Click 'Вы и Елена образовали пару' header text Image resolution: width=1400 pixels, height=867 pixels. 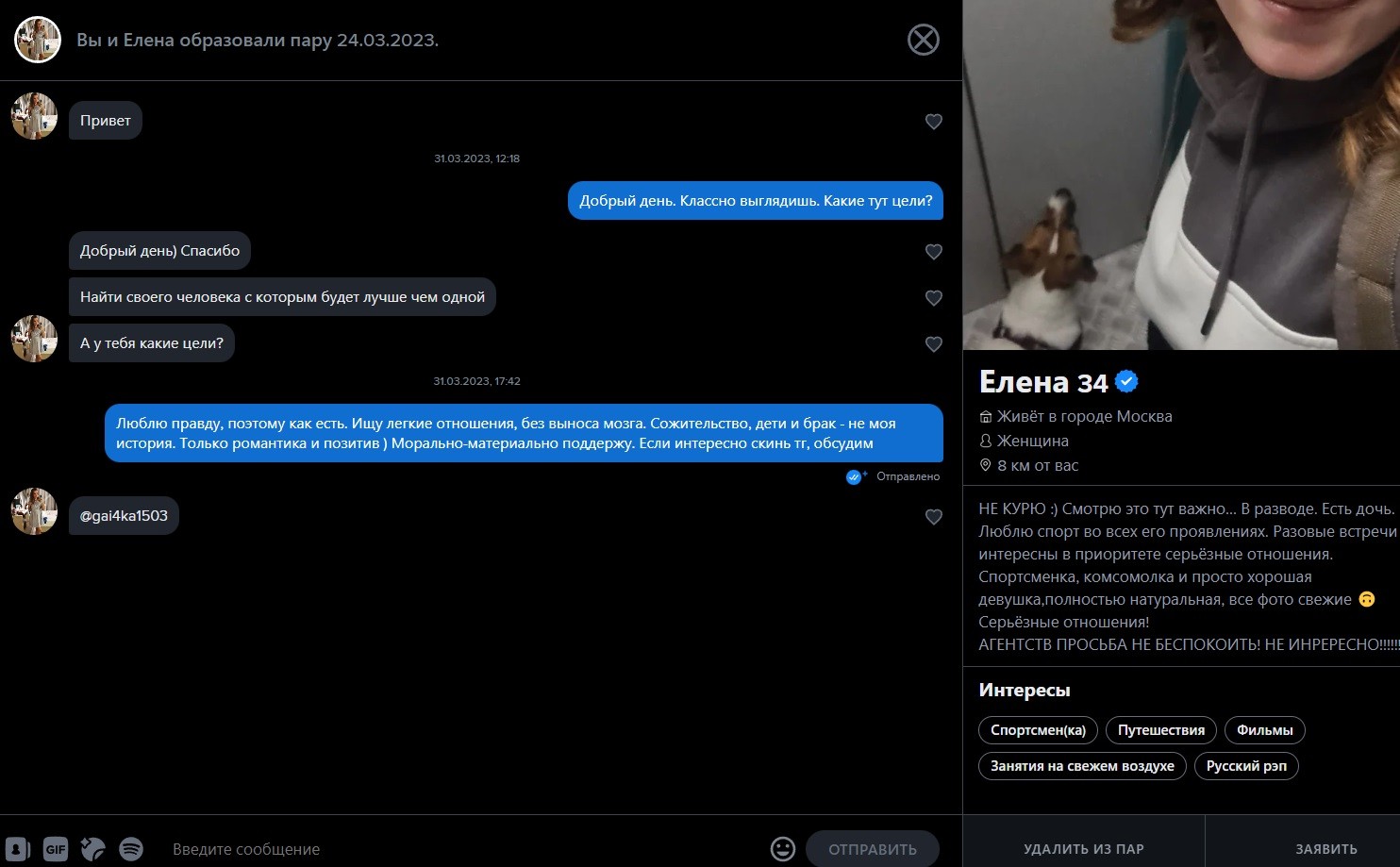[258, 41]
